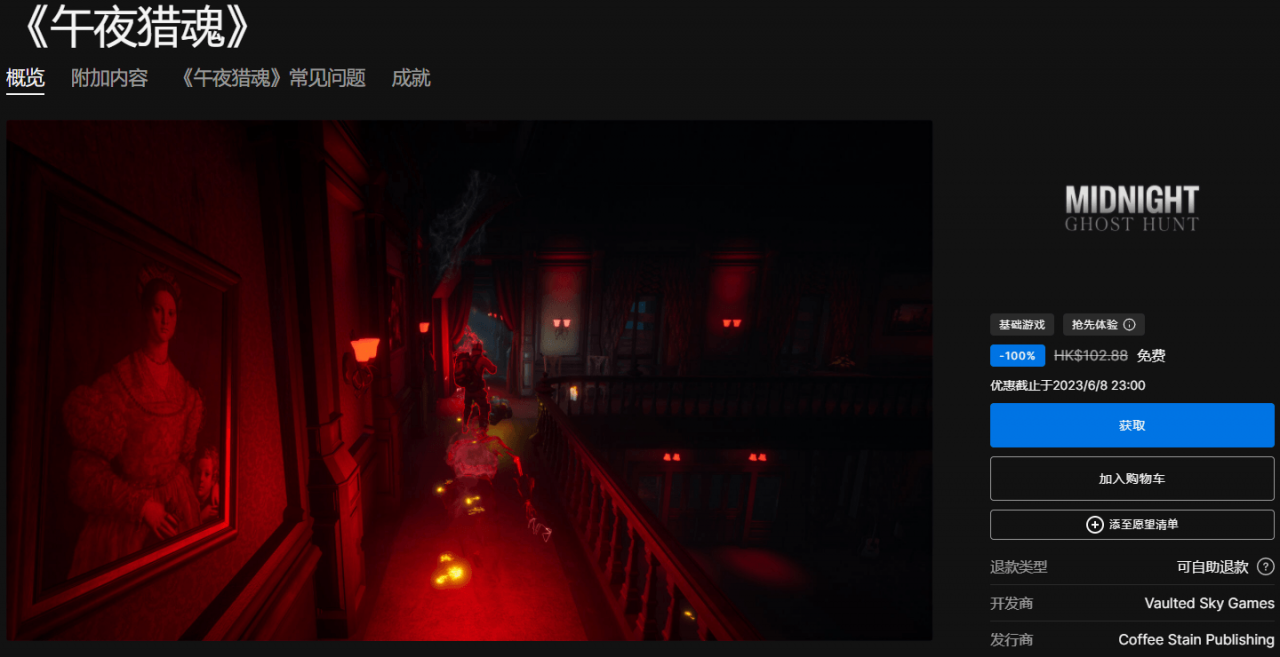Click the 可自助退款 refund text
Image resolution: width=1280 pixels, height=657 pixels.
(x=1212, y=567)
